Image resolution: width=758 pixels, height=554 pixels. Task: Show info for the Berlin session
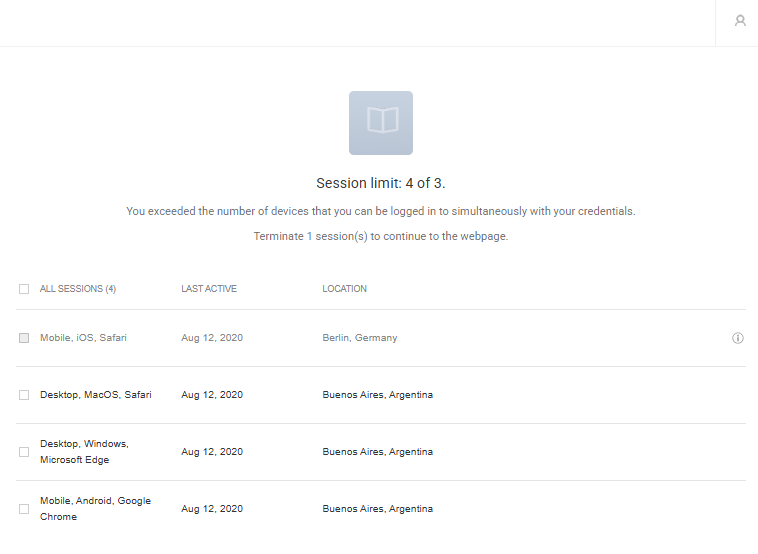pos(738,338)
